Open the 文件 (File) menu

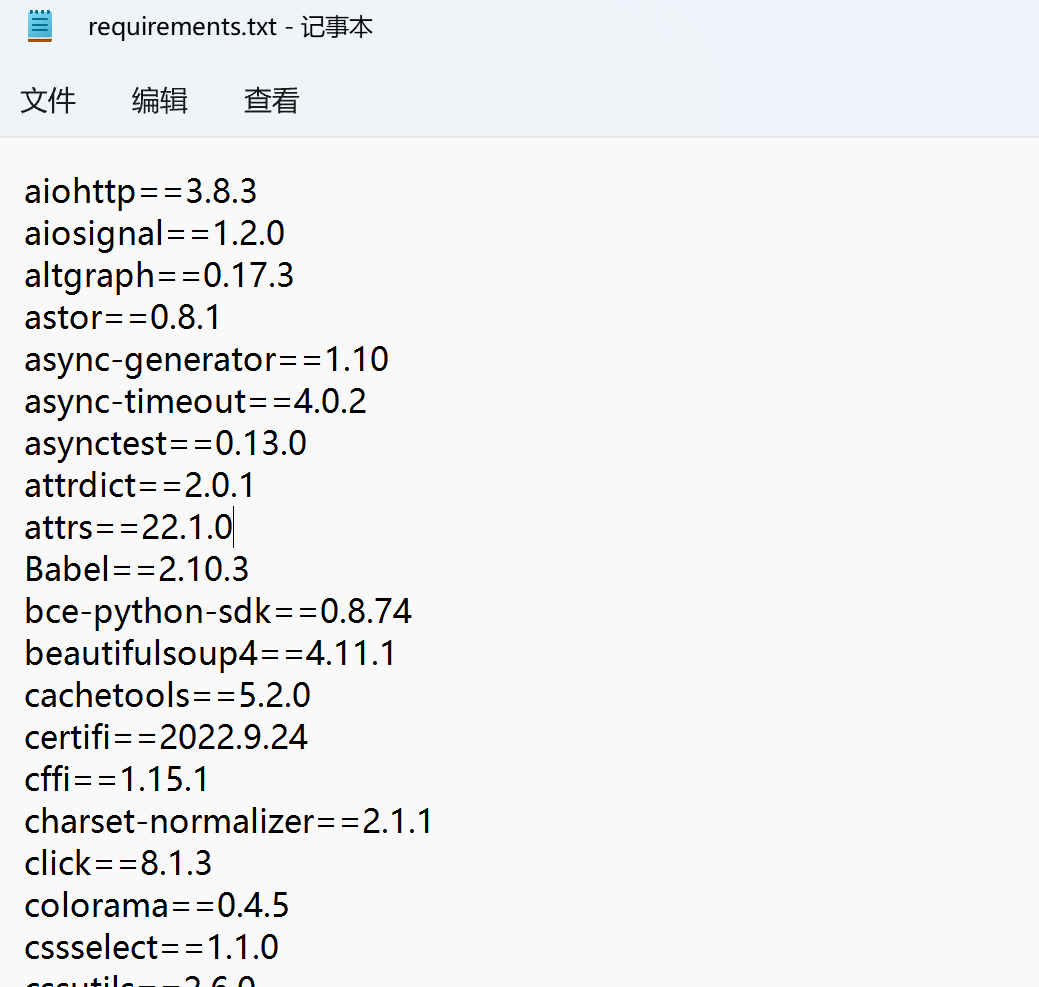48,100
